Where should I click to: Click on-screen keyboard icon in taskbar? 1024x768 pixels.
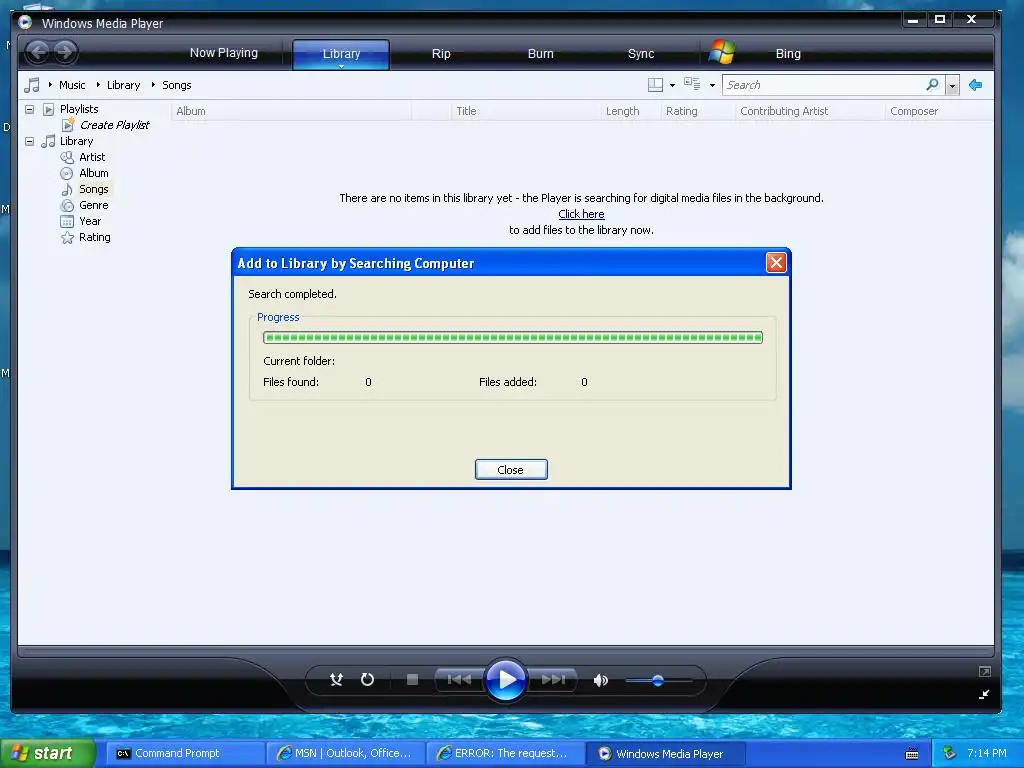[x=912, y=754]
